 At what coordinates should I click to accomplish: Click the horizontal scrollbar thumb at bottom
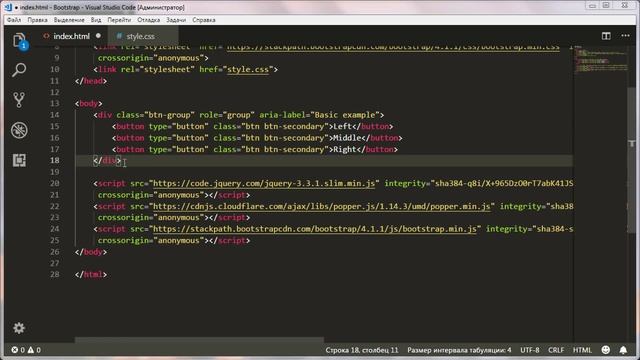pos(199,340)
